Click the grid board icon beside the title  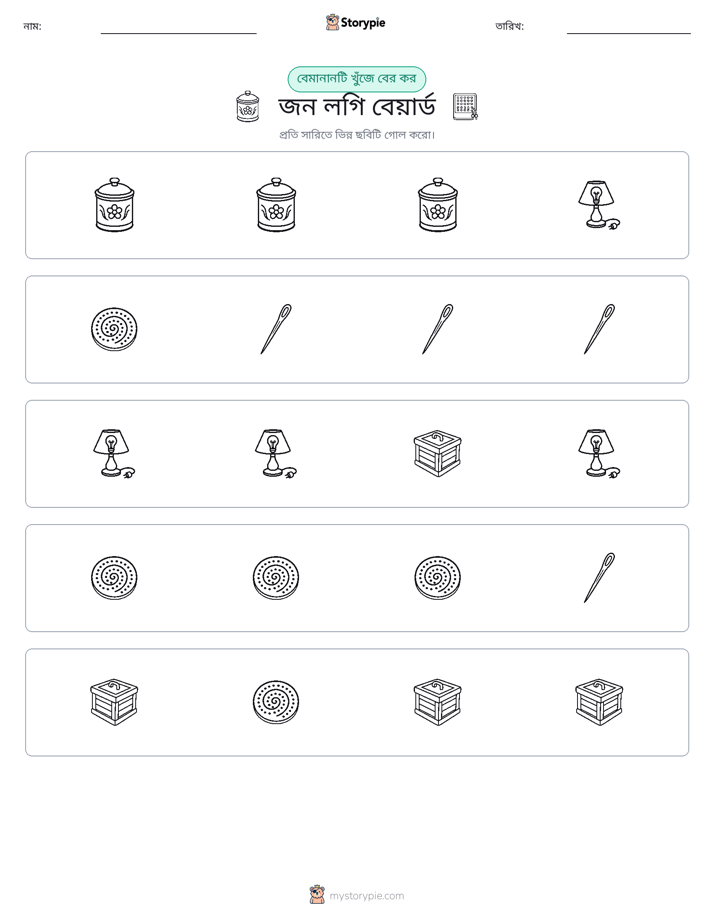pyautogui.click(x=465, y=107)
